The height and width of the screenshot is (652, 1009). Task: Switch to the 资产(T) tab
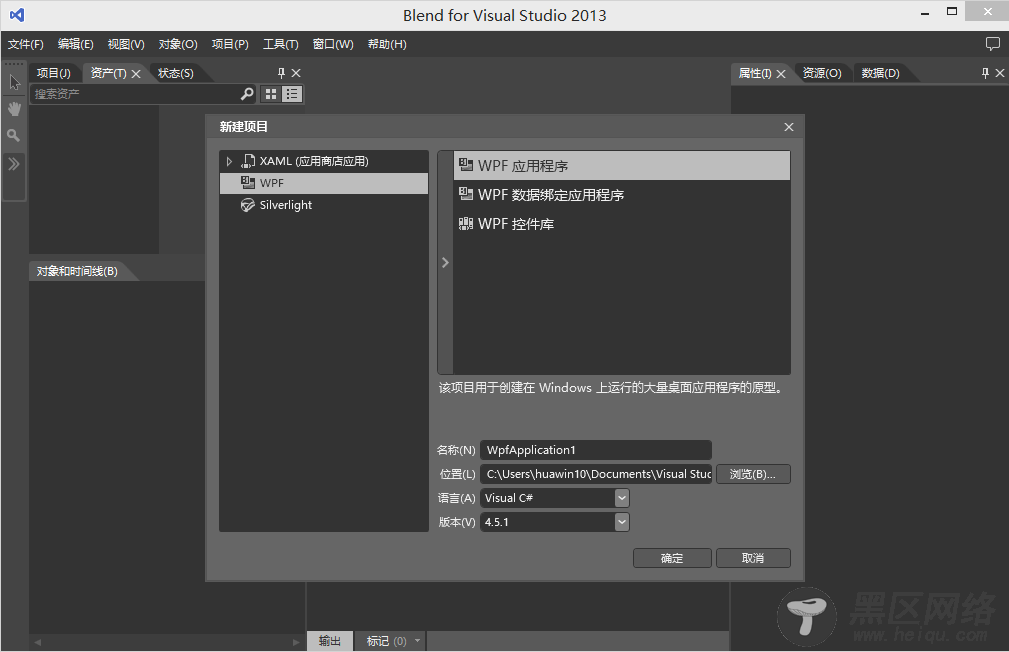coord(108,73)
